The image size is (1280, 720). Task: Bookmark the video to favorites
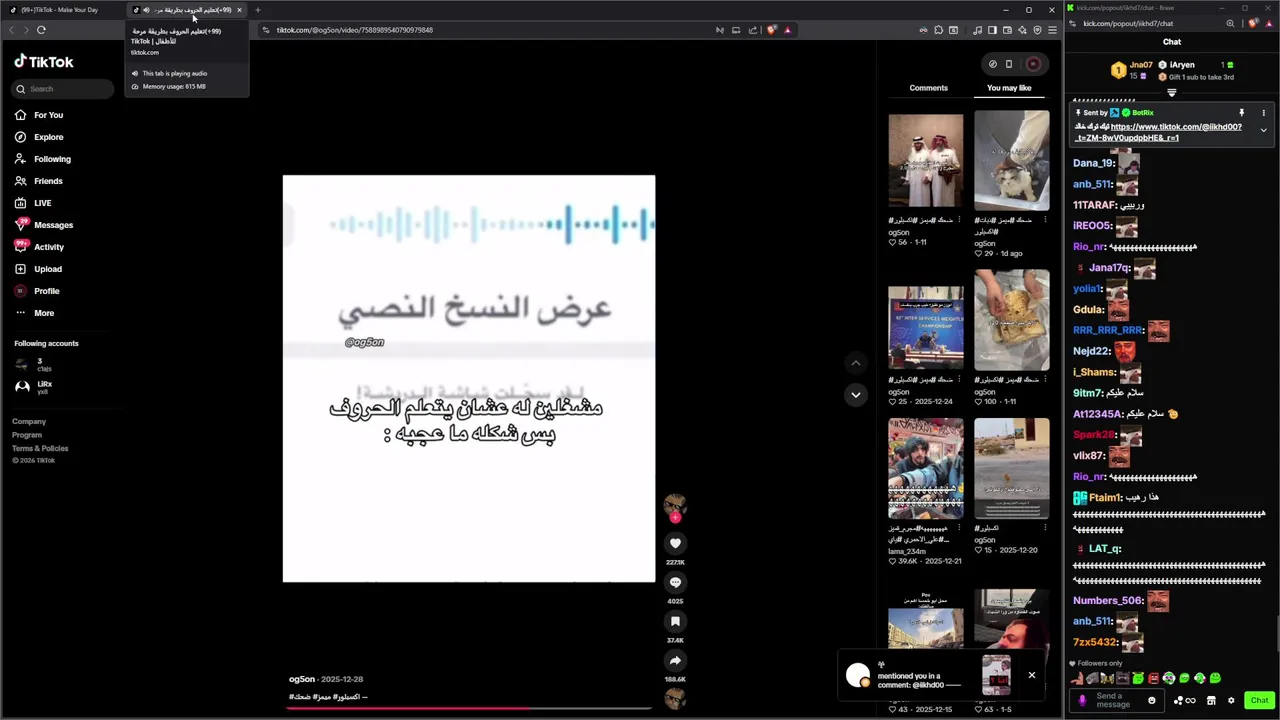coord(675,621)
